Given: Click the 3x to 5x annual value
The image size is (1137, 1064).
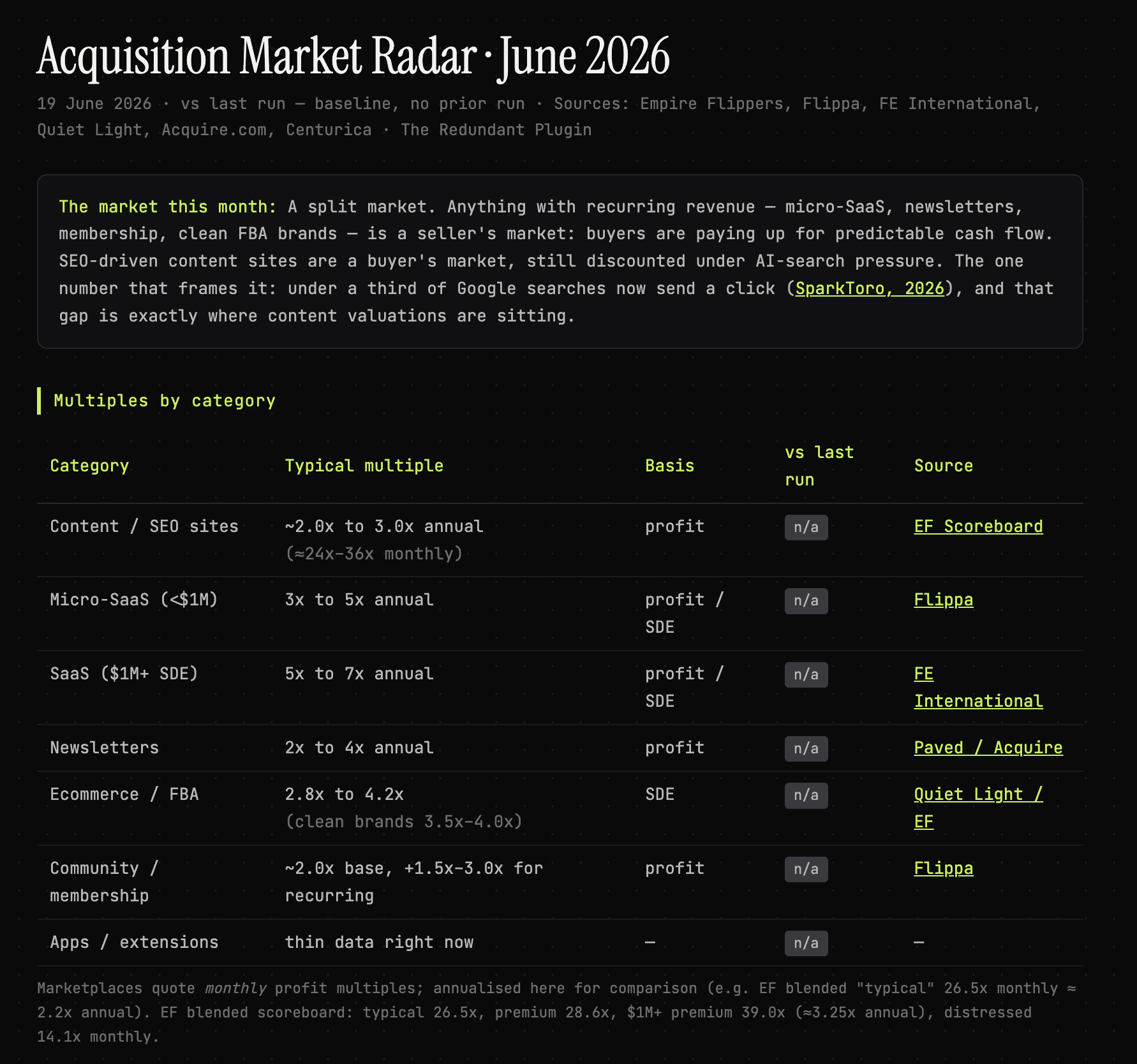Looking at the screenshot, I should pyautogui.click(x=359, y=600).
